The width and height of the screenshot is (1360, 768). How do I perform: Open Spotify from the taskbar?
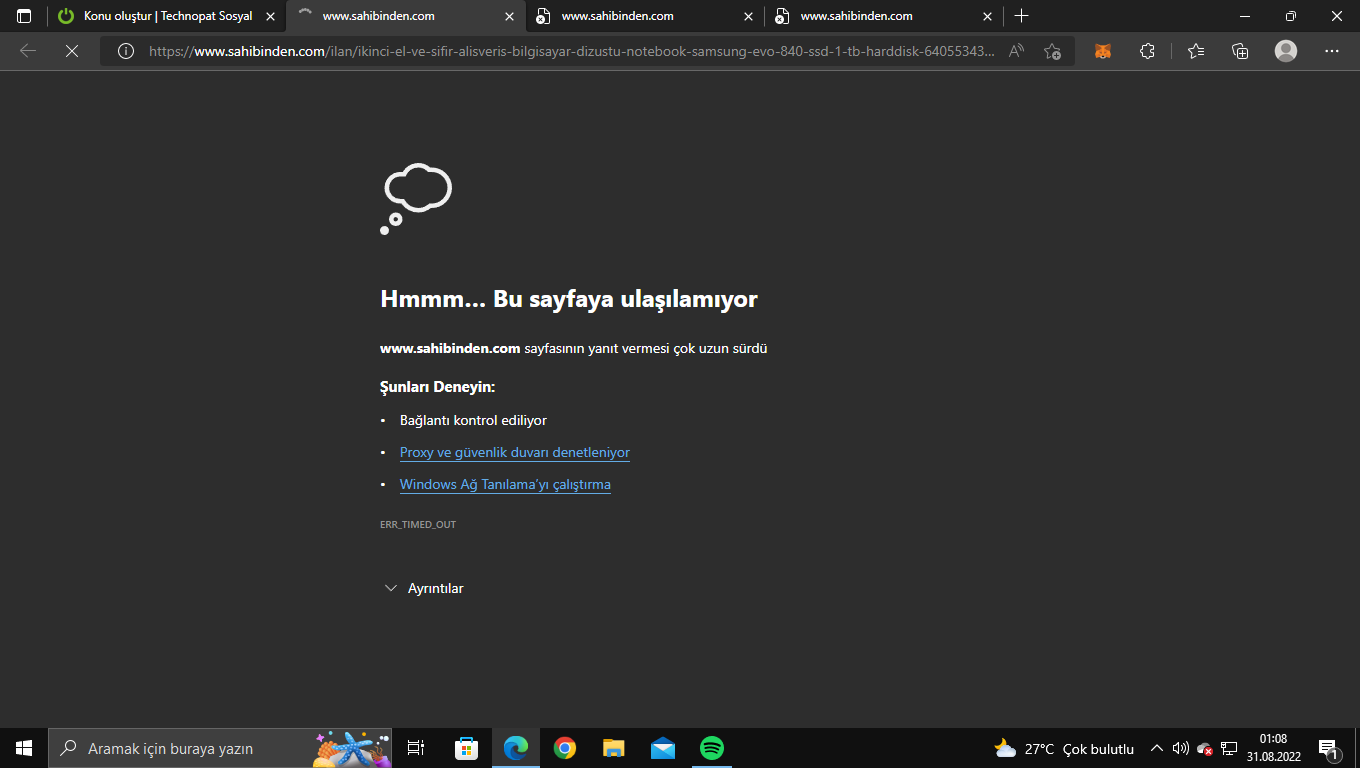[712, 748]
